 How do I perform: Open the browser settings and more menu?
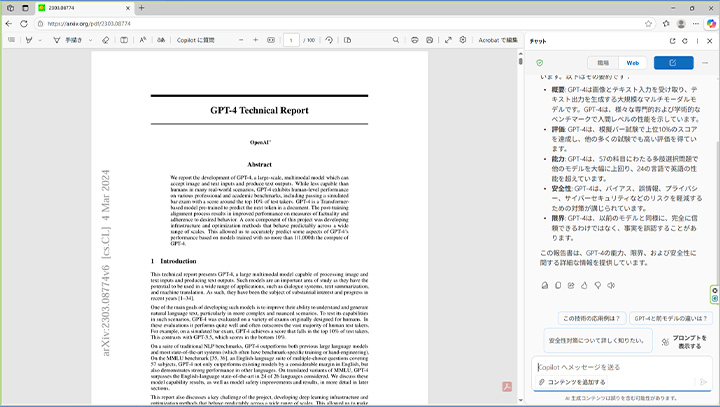pos(696,23)
